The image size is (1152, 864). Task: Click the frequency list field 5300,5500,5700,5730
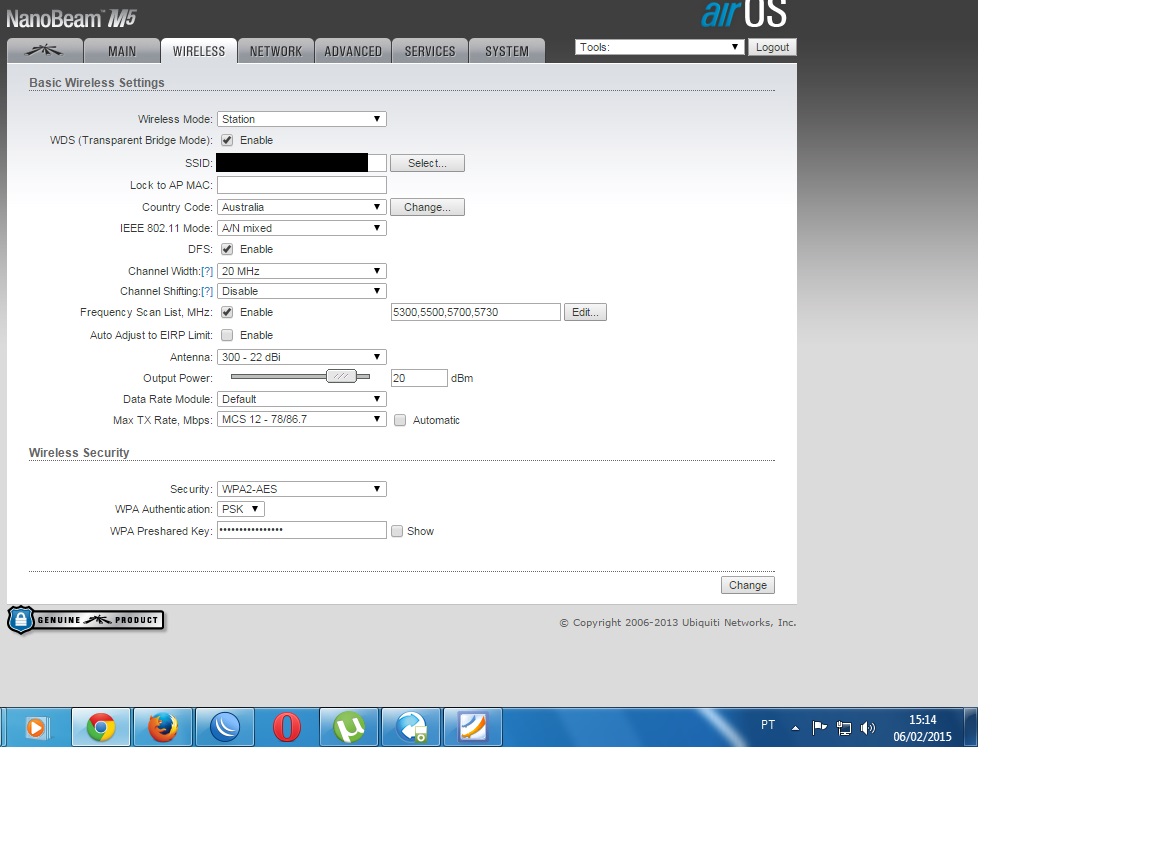pyautogui.click(x=475, y=312)
